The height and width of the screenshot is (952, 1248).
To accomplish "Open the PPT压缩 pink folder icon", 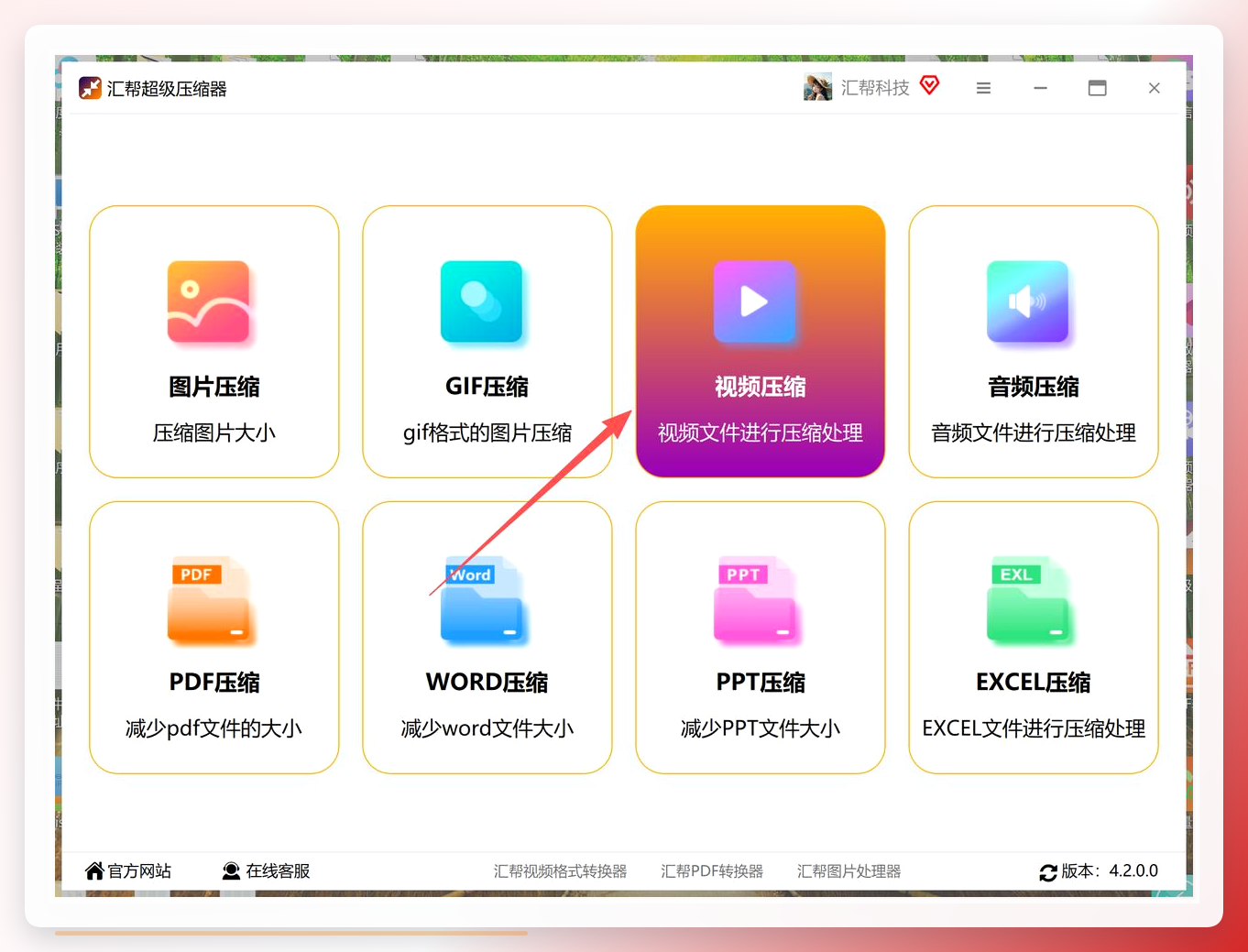I will point(754,598).
